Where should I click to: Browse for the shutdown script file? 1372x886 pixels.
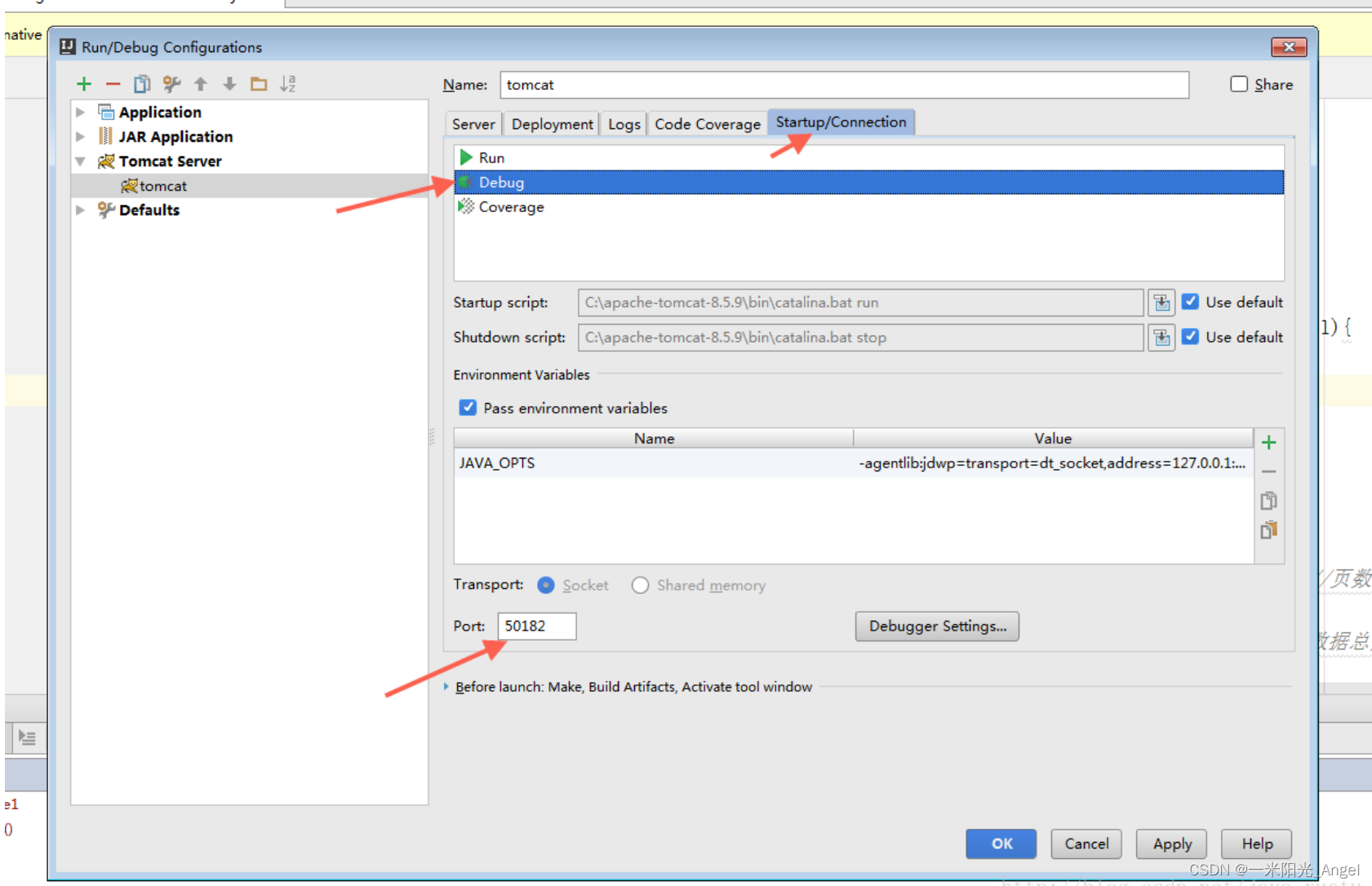pos(1161,337)
